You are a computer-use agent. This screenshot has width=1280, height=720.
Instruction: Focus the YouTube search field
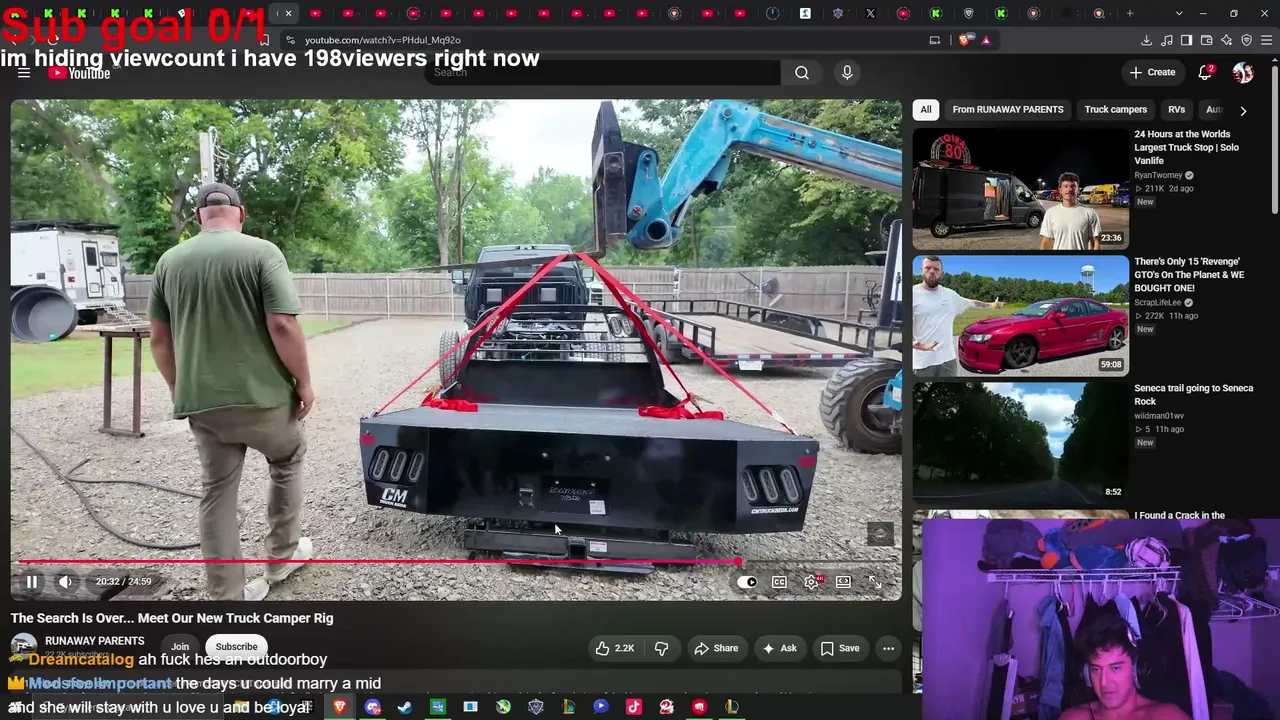(603, 72)
